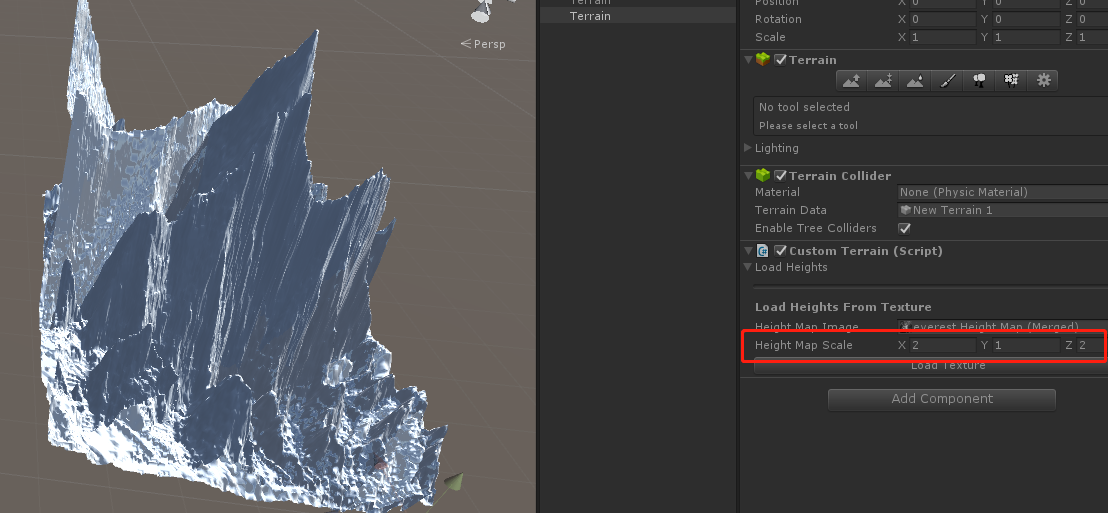Image resolution: width=1108 pixels, height=513 pixels.
Task: Collapse the Custom Terrain (Script) foldout
Action: coord(748,251)
